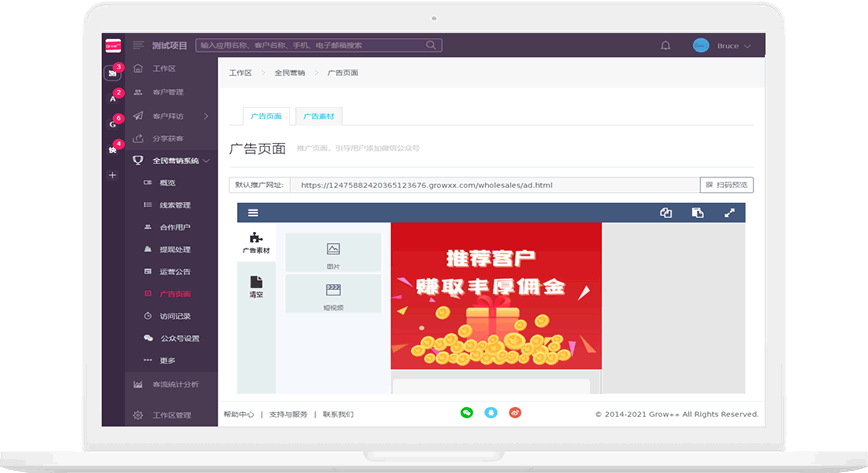Click the fullscreen expand icon in editor
Screen dimensions: 868x473
point(730,212)
